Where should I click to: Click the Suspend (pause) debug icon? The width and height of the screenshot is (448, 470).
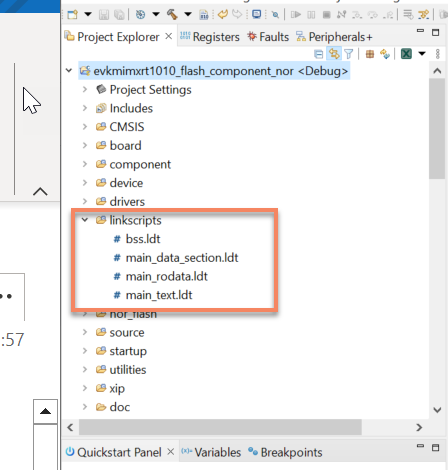pos(311,15)
